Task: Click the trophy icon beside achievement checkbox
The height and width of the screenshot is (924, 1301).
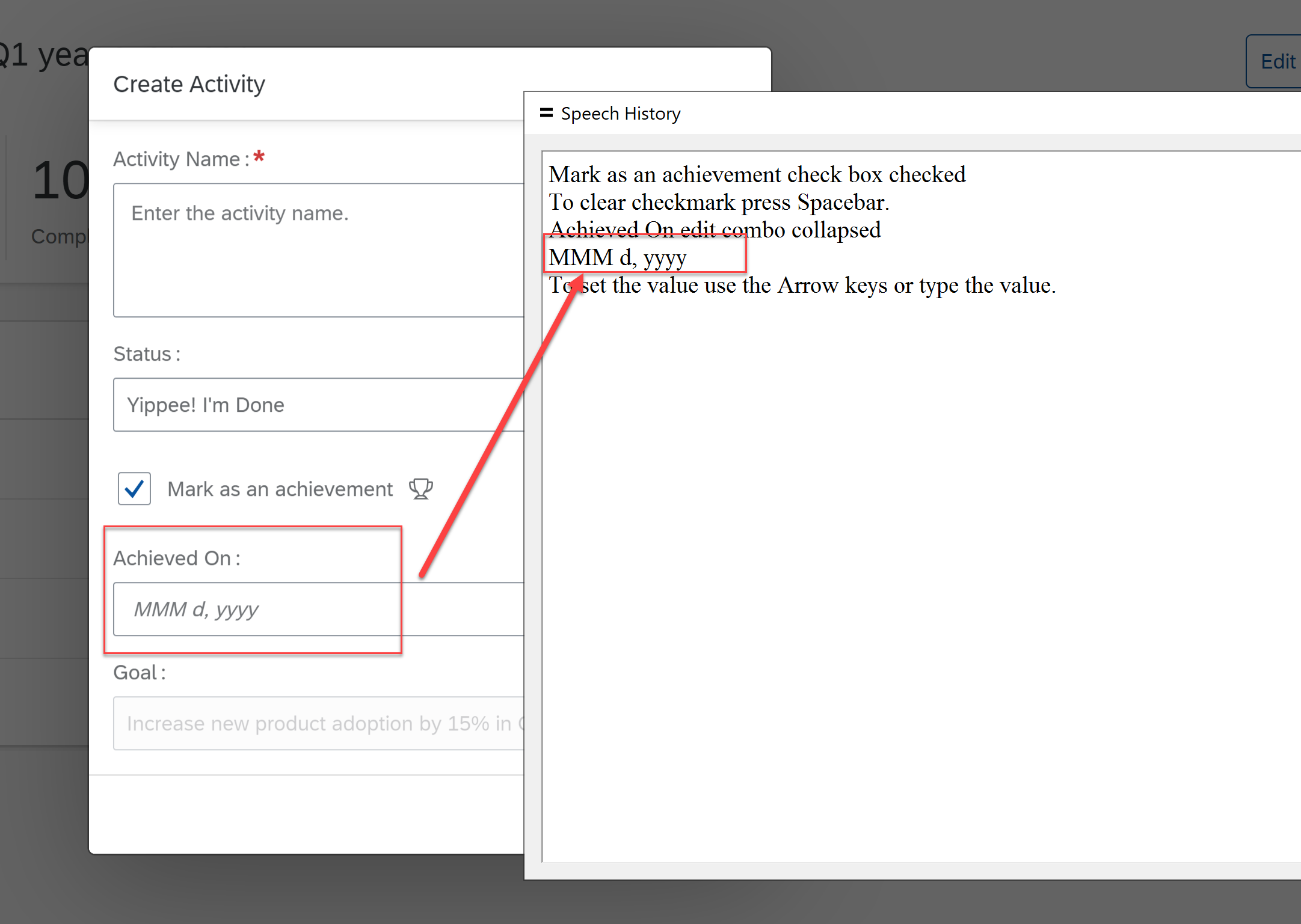Action: click(420, 488)
